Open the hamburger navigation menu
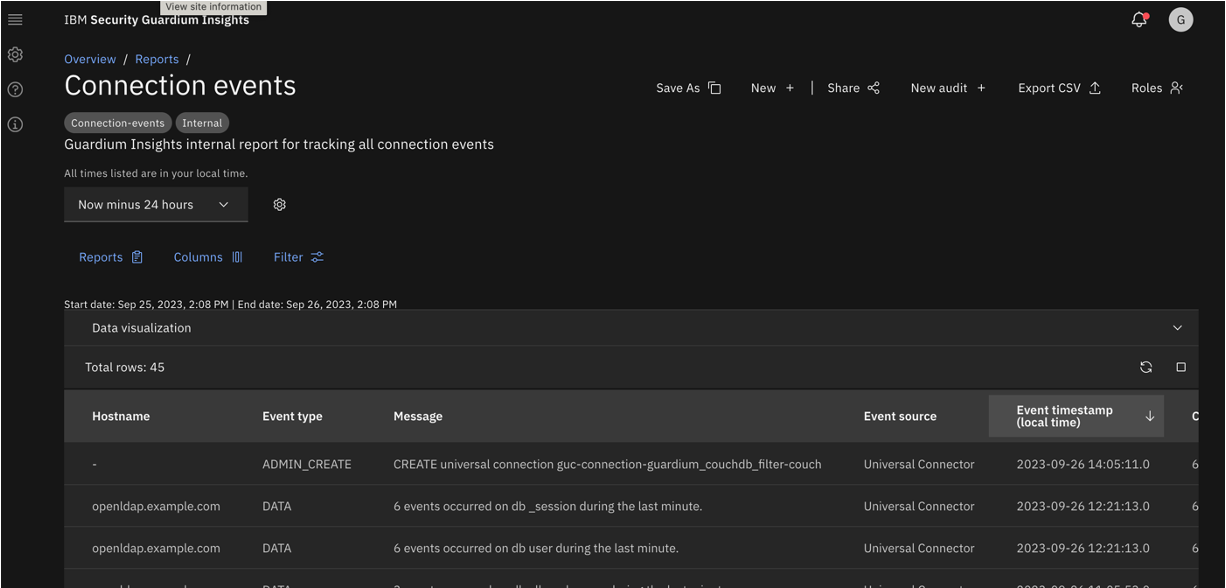This screenshot has width=1226, height=588. pos(15,20)
